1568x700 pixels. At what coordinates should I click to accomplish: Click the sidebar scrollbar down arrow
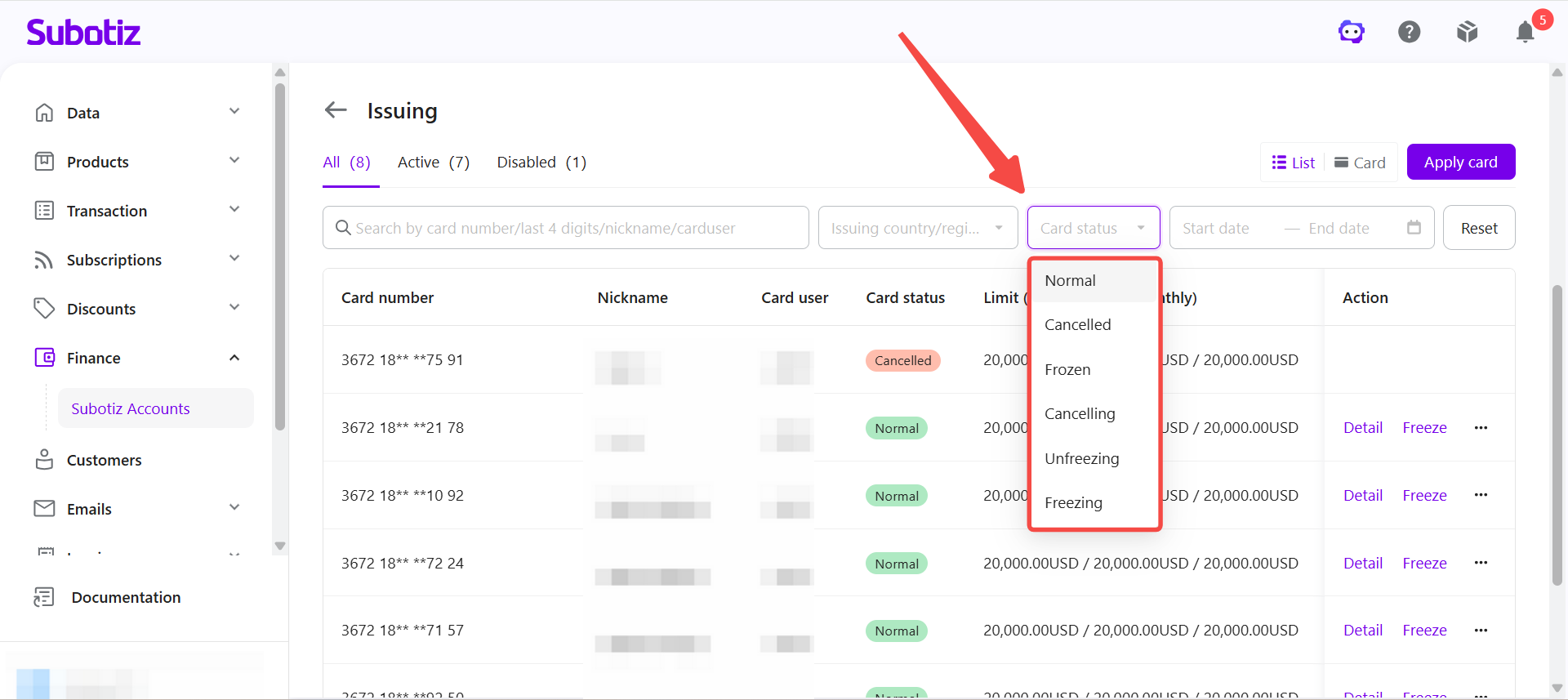280,546
